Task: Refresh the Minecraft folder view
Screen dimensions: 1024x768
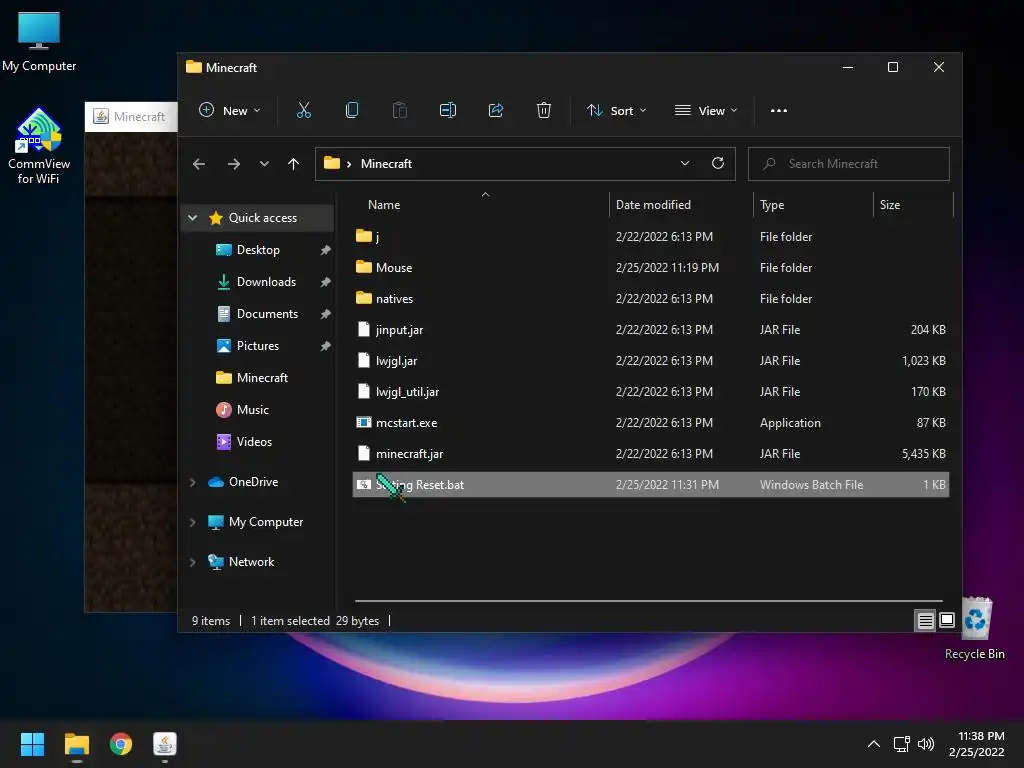Action: pyautogui.click(x=718, y=163)
